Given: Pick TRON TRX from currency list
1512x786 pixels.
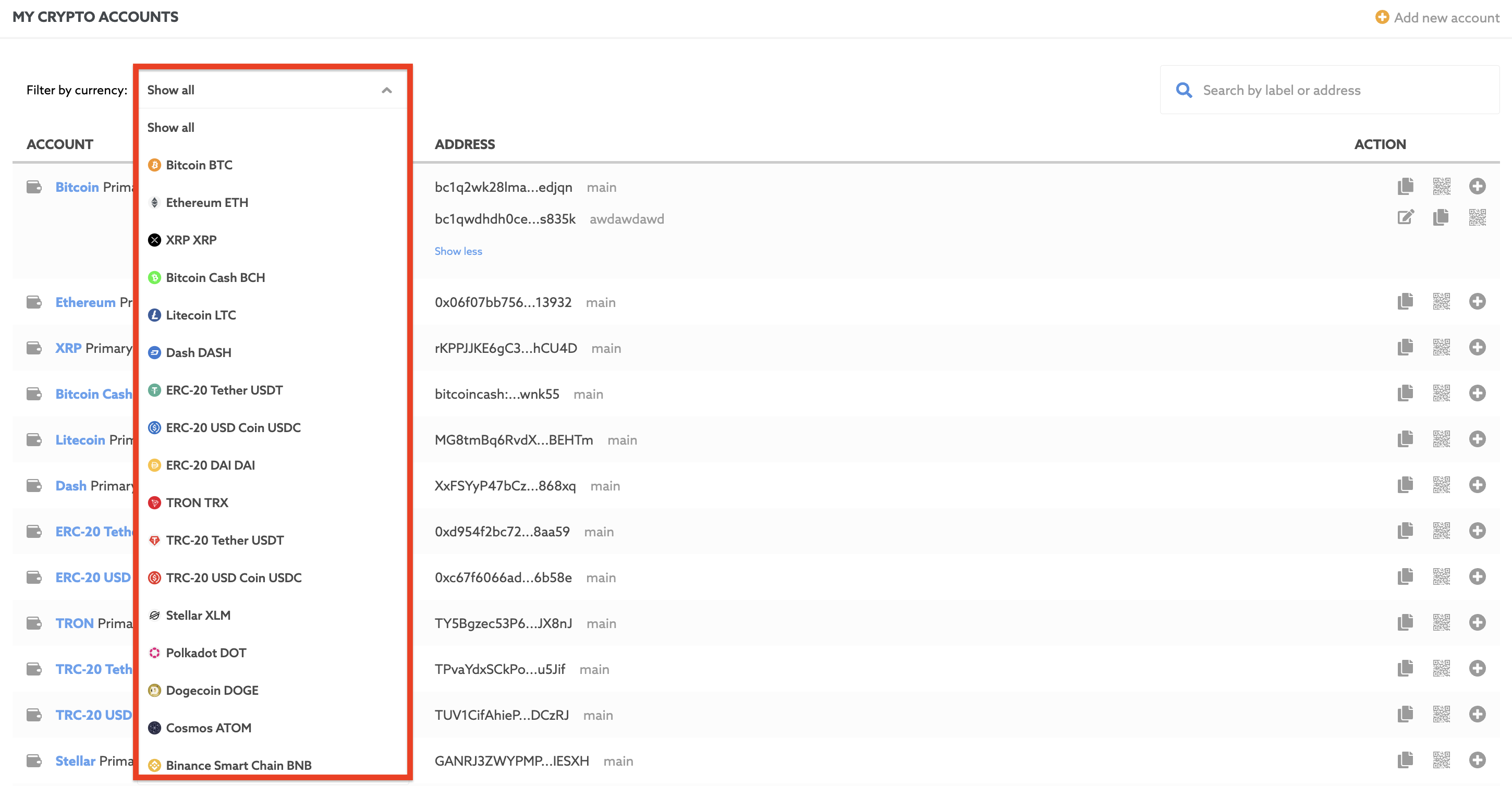Looking at the screenshot, I should tap(272, 502).
